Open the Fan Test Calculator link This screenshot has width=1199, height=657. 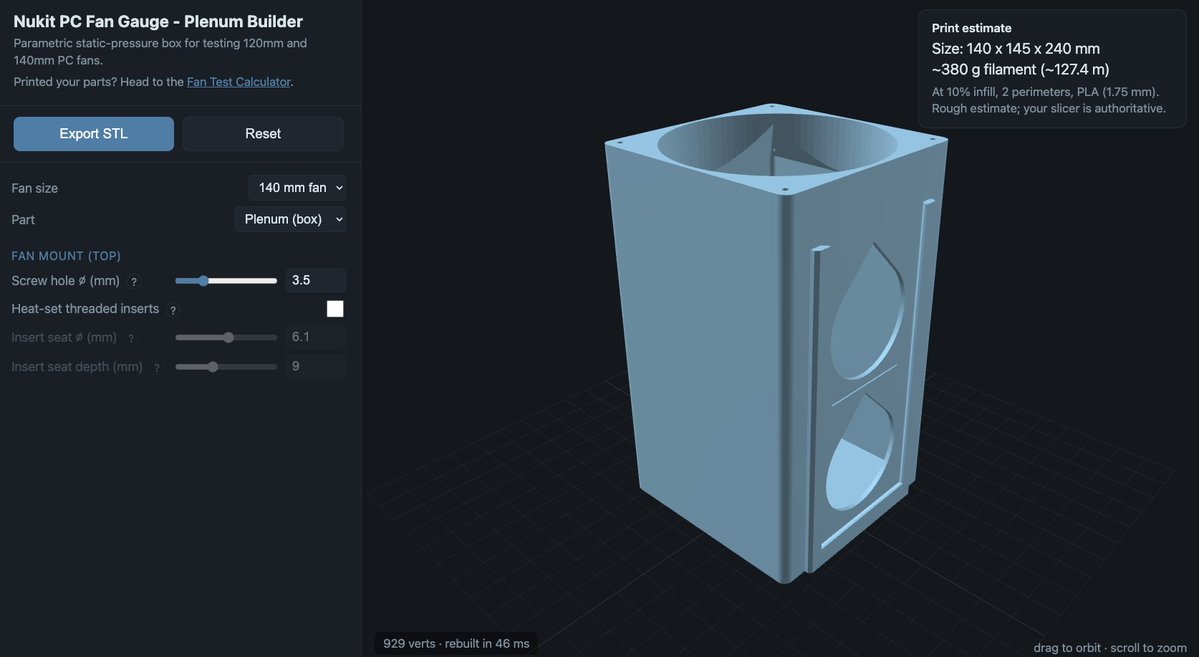tap(239, 82)
